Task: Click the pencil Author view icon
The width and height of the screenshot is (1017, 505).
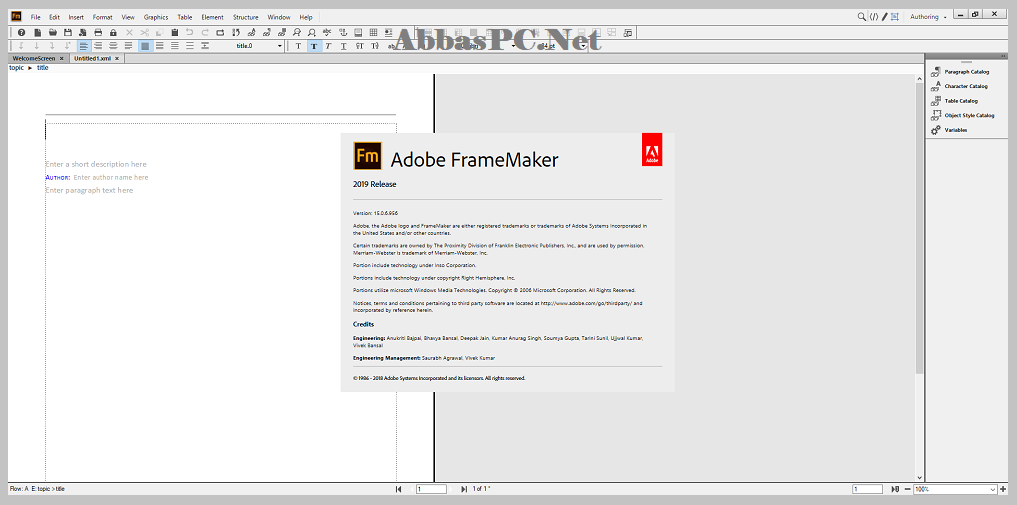Action: (x=884, y=17)
